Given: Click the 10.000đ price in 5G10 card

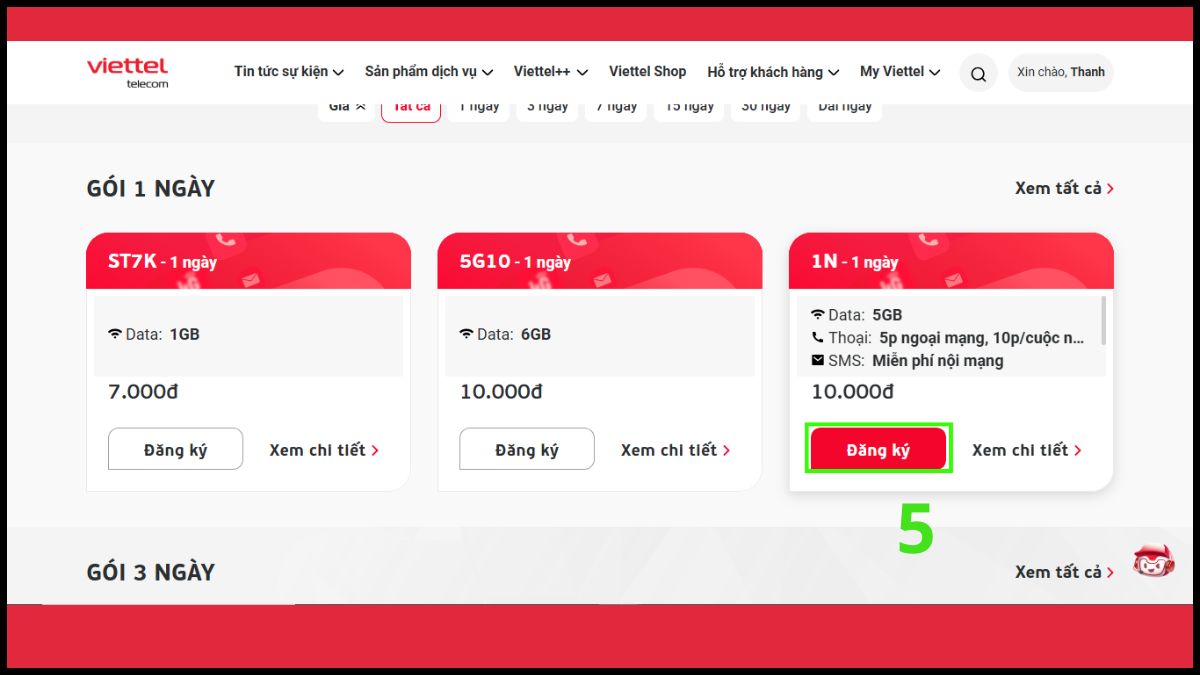Looking at the screenshot, I should point(501,391).
